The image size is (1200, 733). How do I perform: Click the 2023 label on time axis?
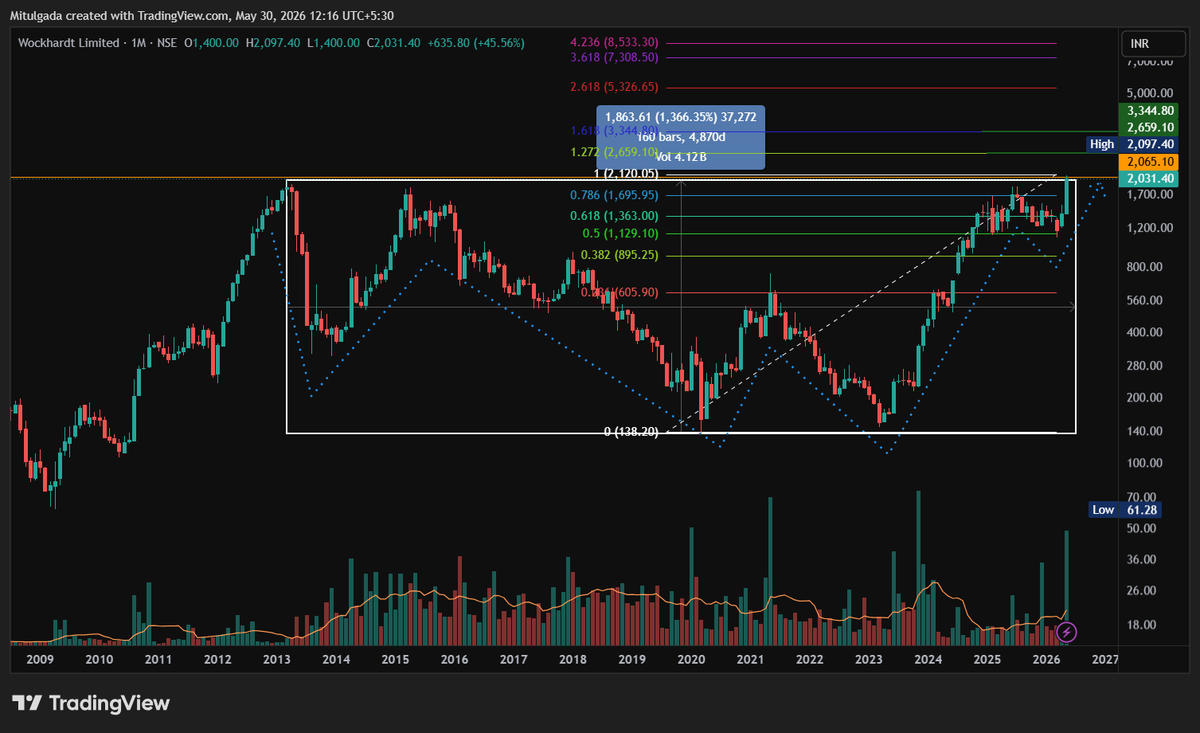pos(869,660)
